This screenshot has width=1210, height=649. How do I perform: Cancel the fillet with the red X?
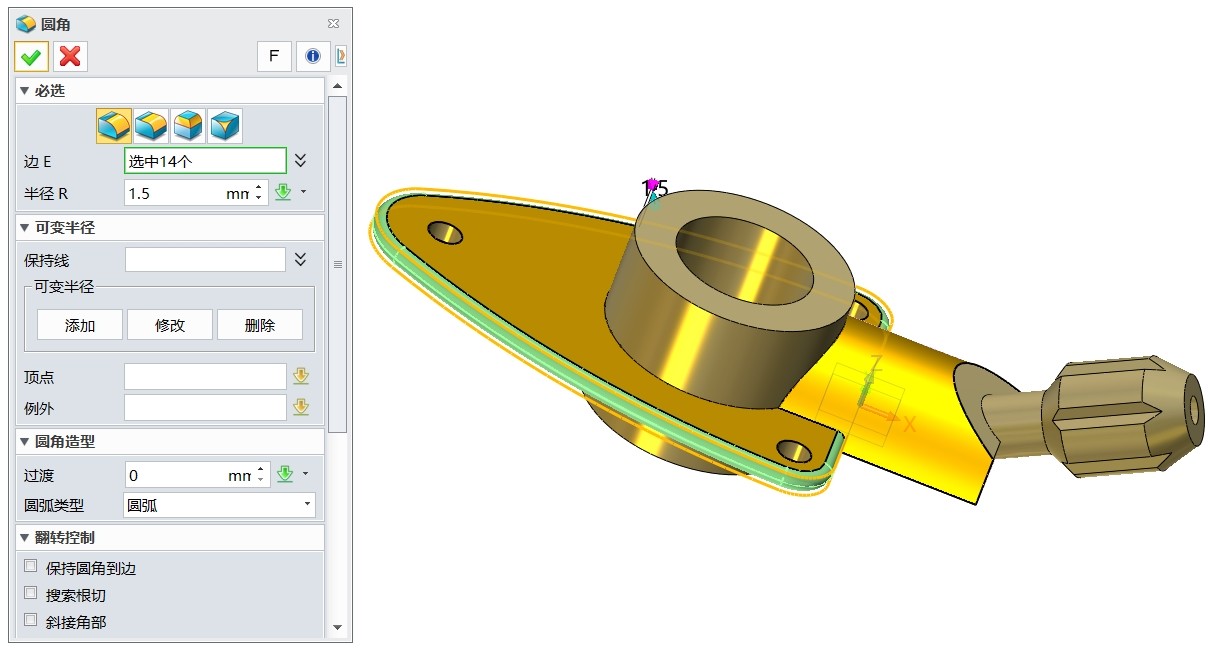70,56
